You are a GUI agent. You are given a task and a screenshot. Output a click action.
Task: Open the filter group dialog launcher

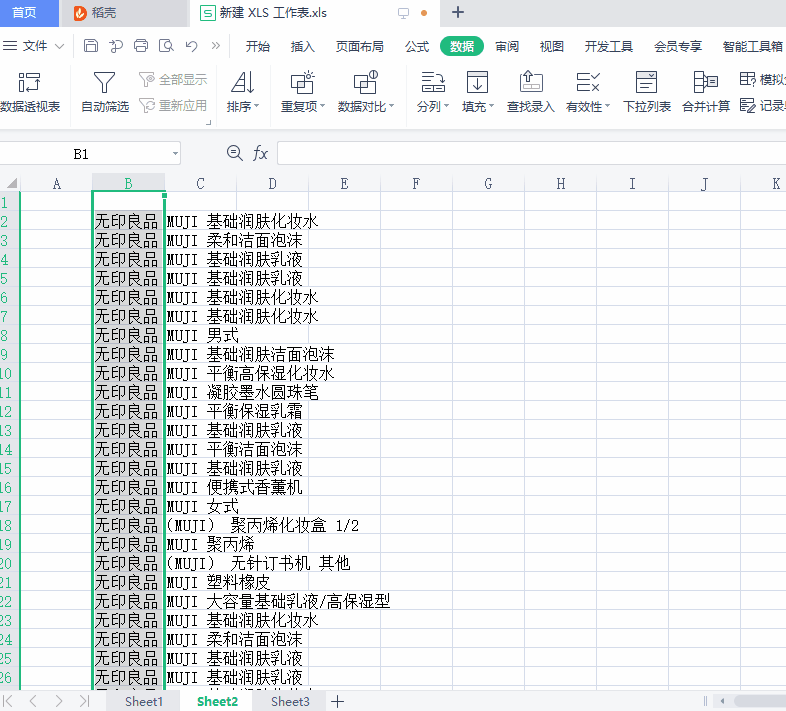(209, 122)
